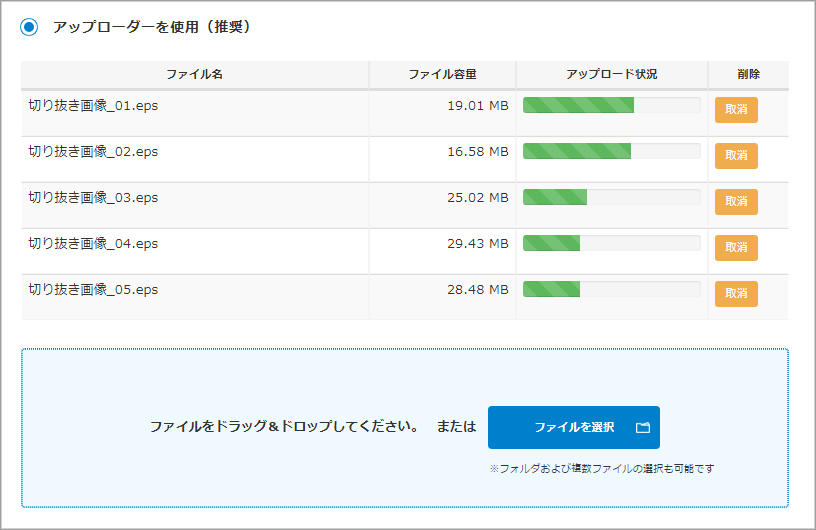
Task: Select the アップローダーを使用（推奨） radio button
Action: (30, 27)
